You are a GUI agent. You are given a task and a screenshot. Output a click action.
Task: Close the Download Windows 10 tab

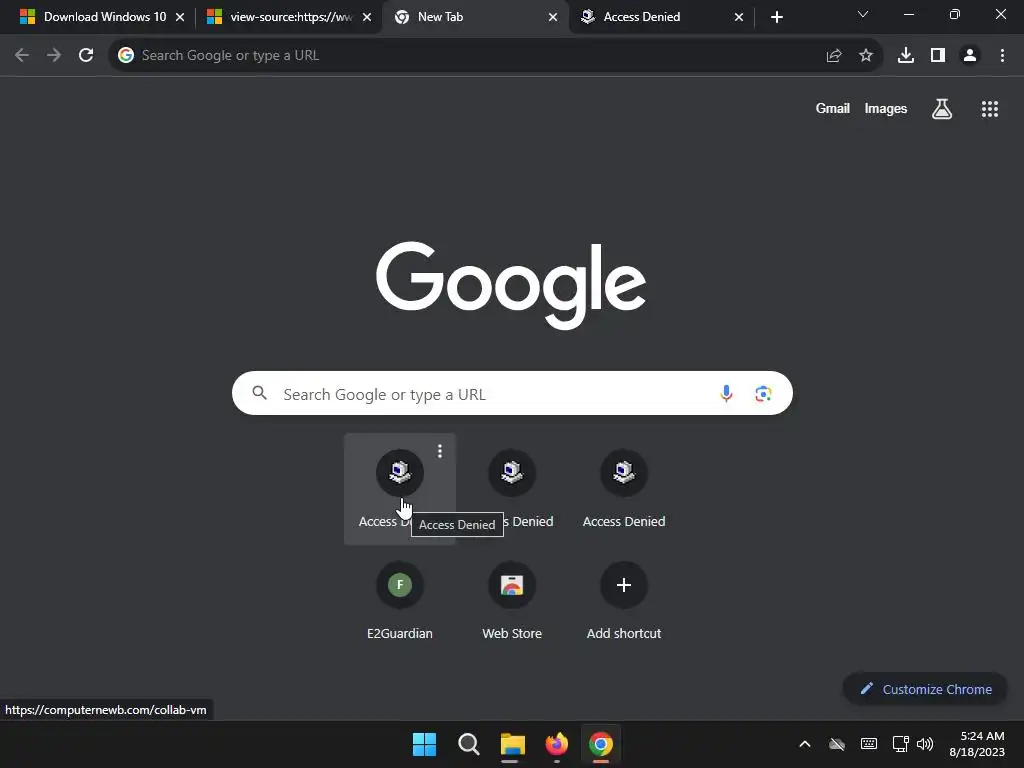click(180, 18)
